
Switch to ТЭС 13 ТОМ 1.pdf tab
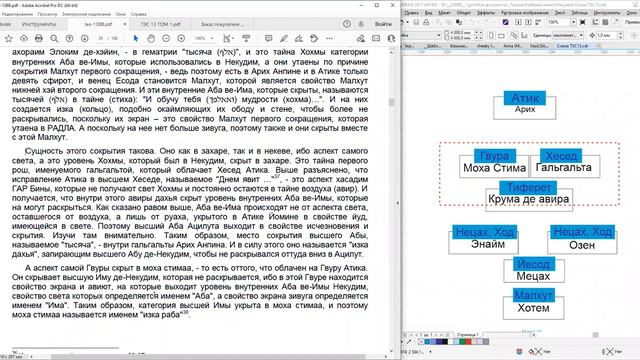point(160,24)
